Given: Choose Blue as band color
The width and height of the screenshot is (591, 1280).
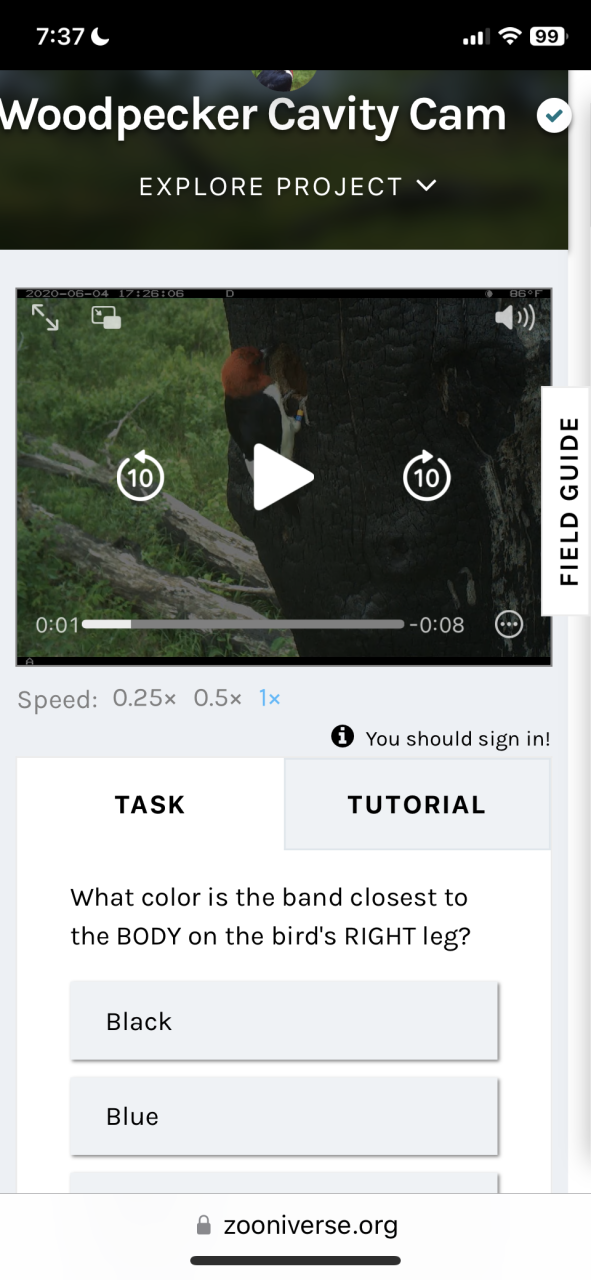Looking at the screenshot, I should point(284,1116).
